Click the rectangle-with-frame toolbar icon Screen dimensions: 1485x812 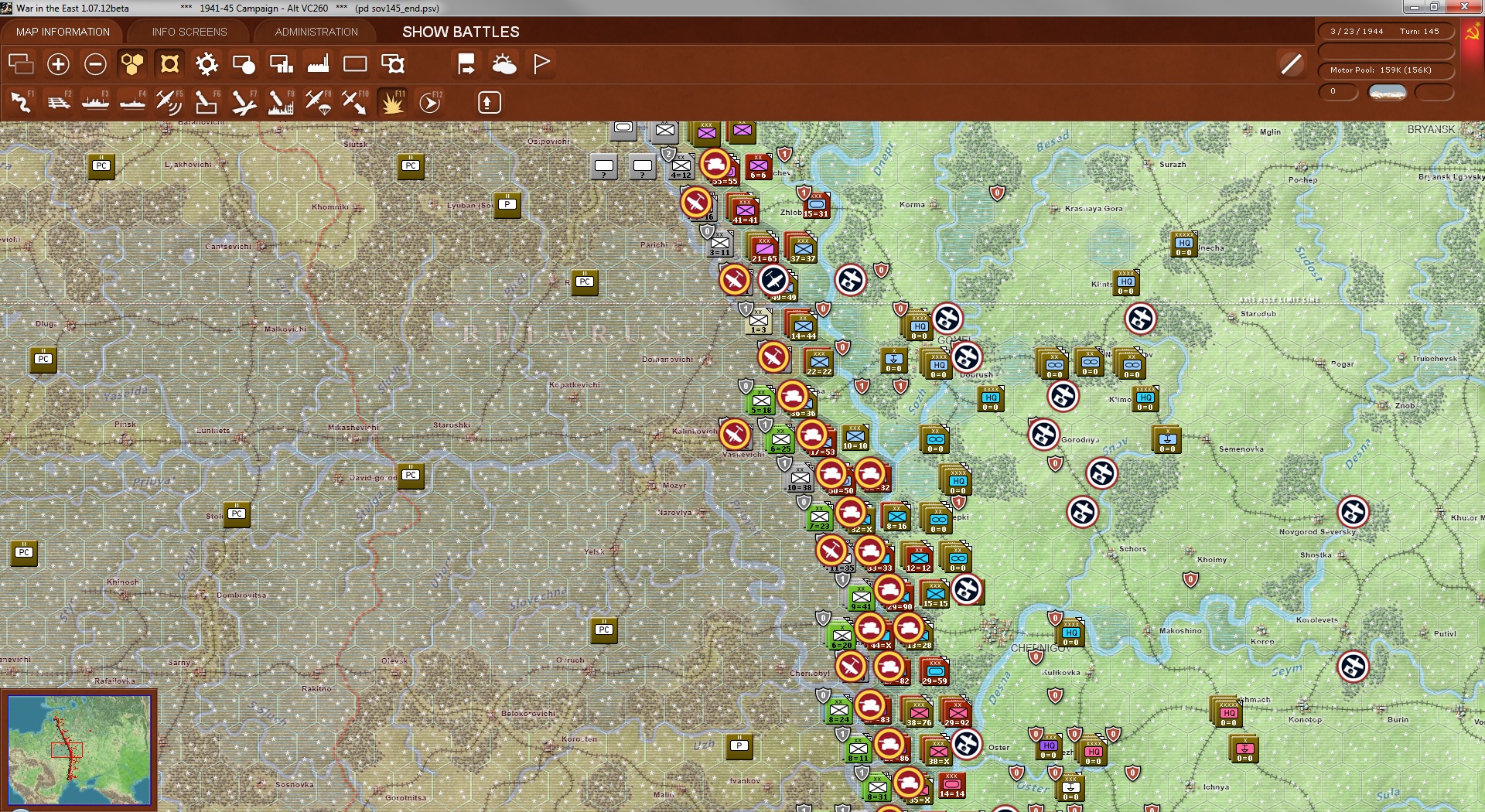click(x=393, y=63)
